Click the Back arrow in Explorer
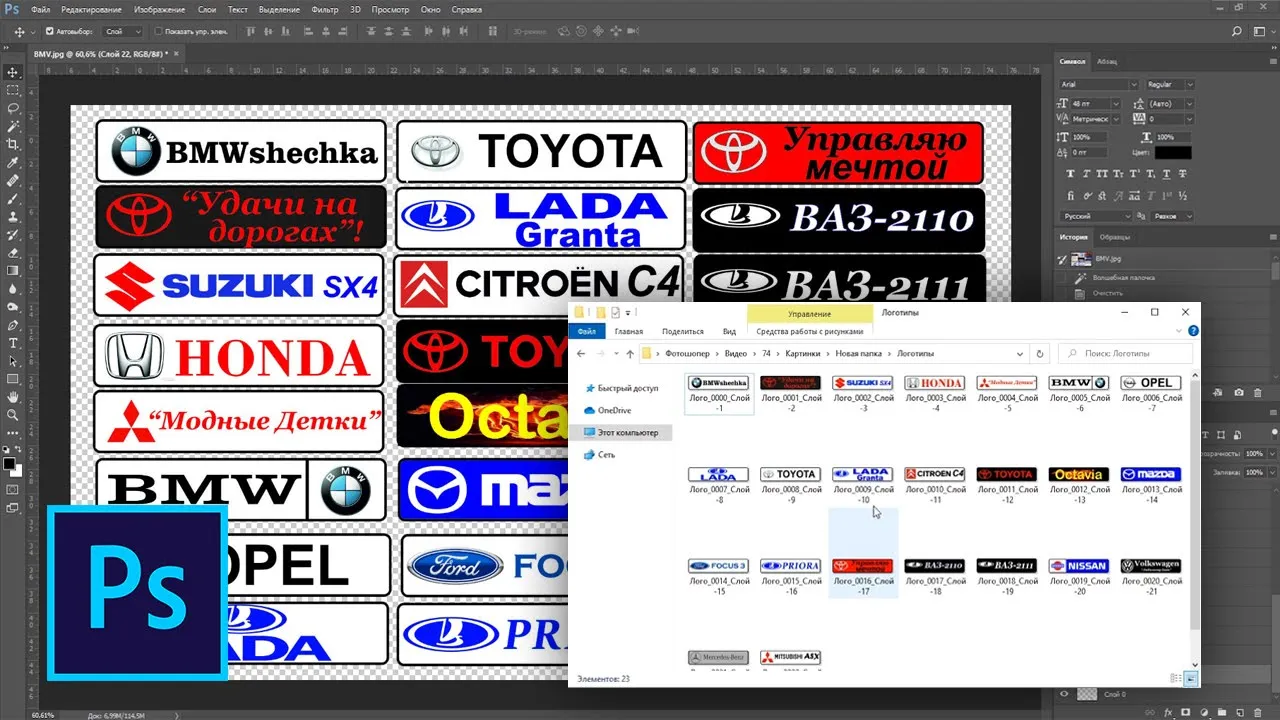 point(581,353)
